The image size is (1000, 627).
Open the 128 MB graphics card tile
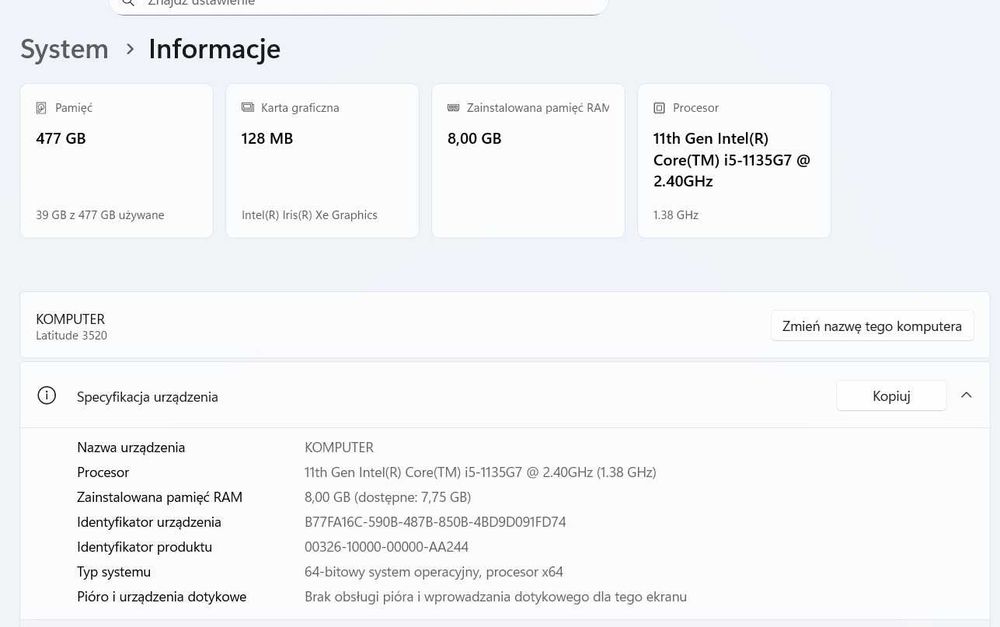point(322,161)
